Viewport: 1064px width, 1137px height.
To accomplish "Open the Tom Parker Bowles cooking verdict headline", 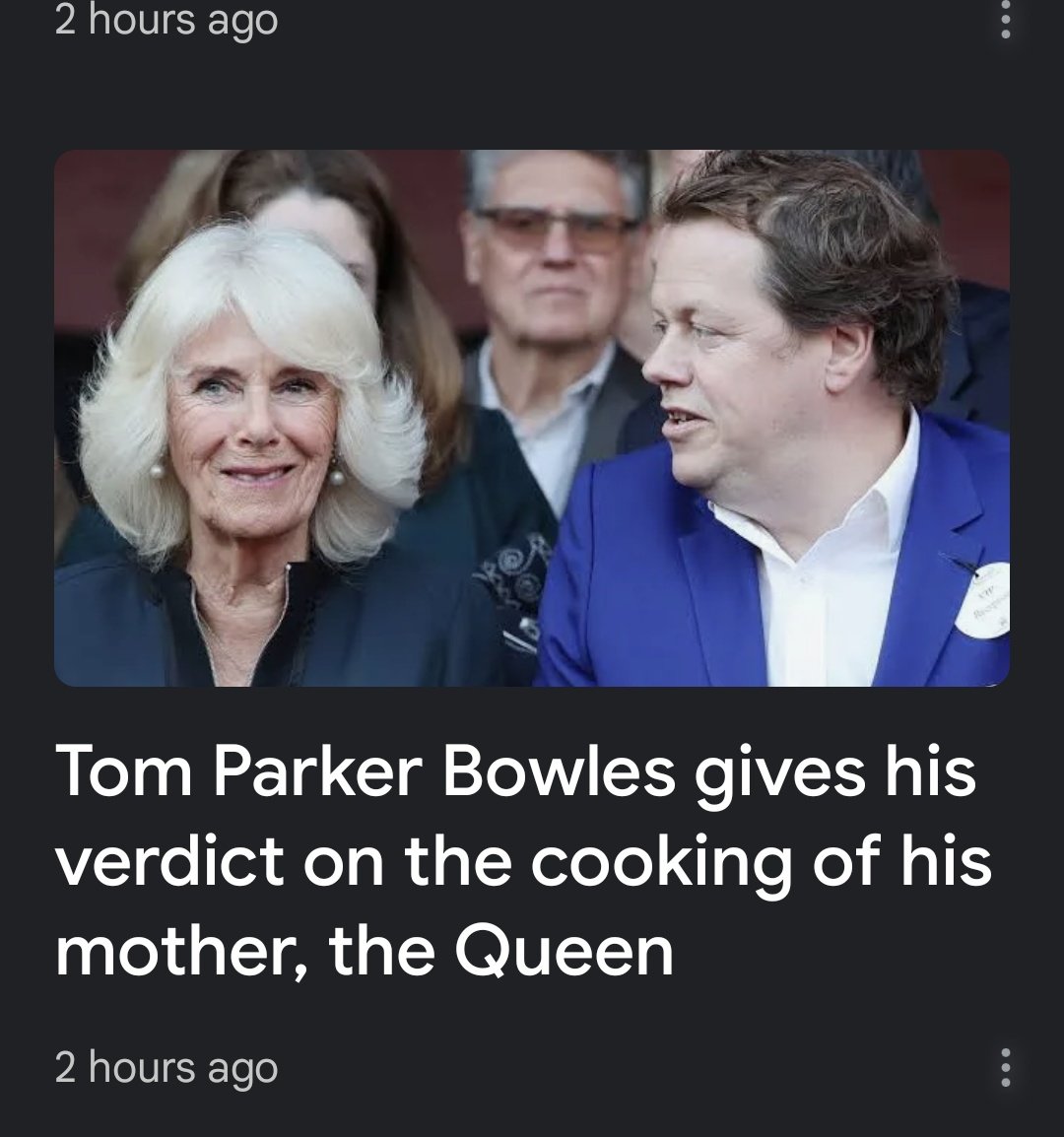I will [x=524, y=861].
